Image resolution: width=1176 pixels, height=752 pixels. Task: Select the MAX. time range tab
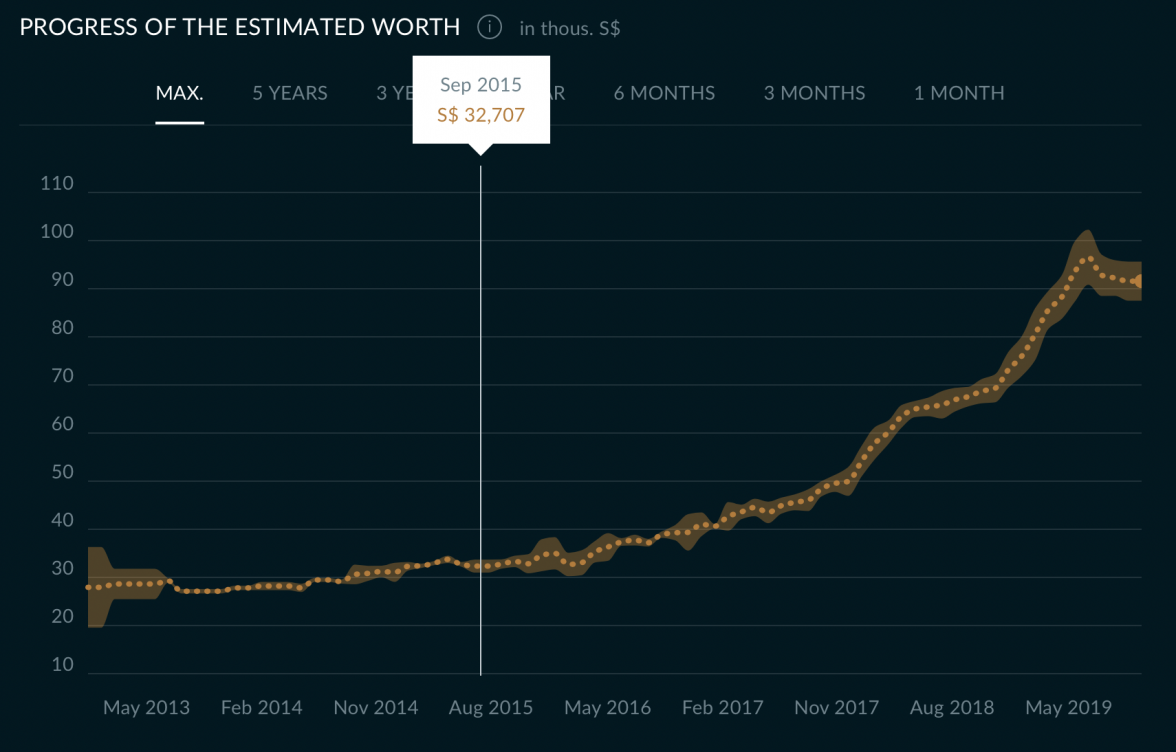pyautogui.click(x=180, y=93)
